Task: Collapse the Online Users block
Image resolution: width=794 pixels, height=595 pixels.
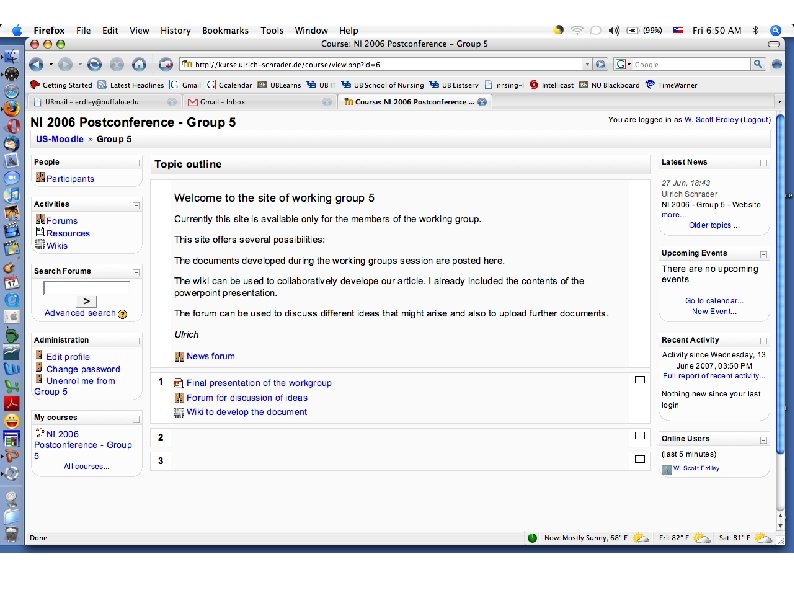Action: point(763,440)
